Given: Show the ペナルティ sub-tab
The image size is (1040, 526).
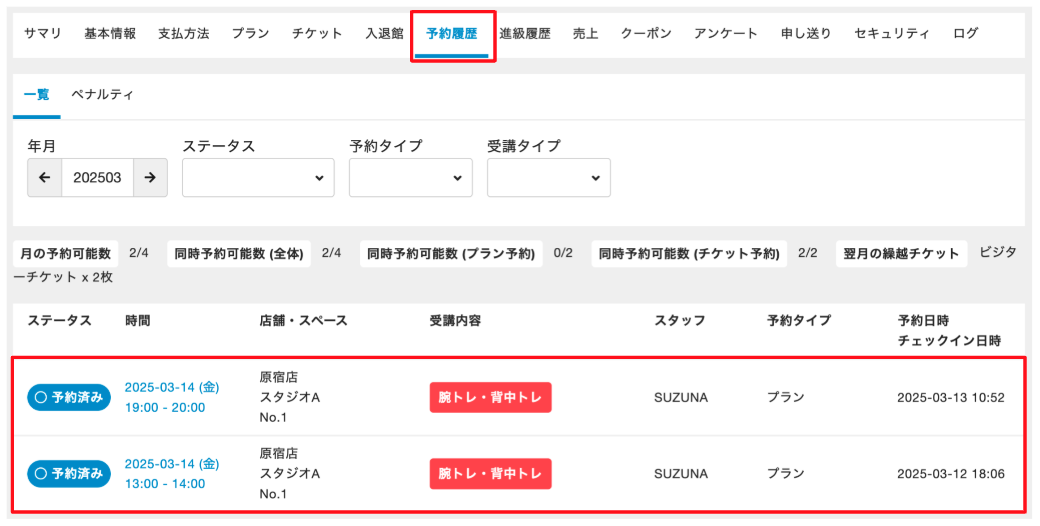Looking at the screenshot, I should pos(102,95).
